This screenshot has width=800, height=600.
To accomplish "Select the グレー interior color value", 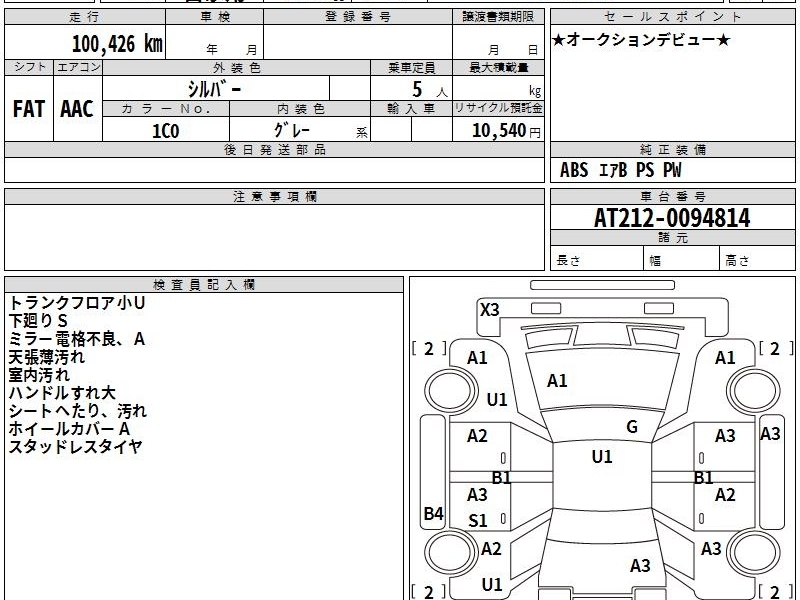I will [x=291, y=131].
